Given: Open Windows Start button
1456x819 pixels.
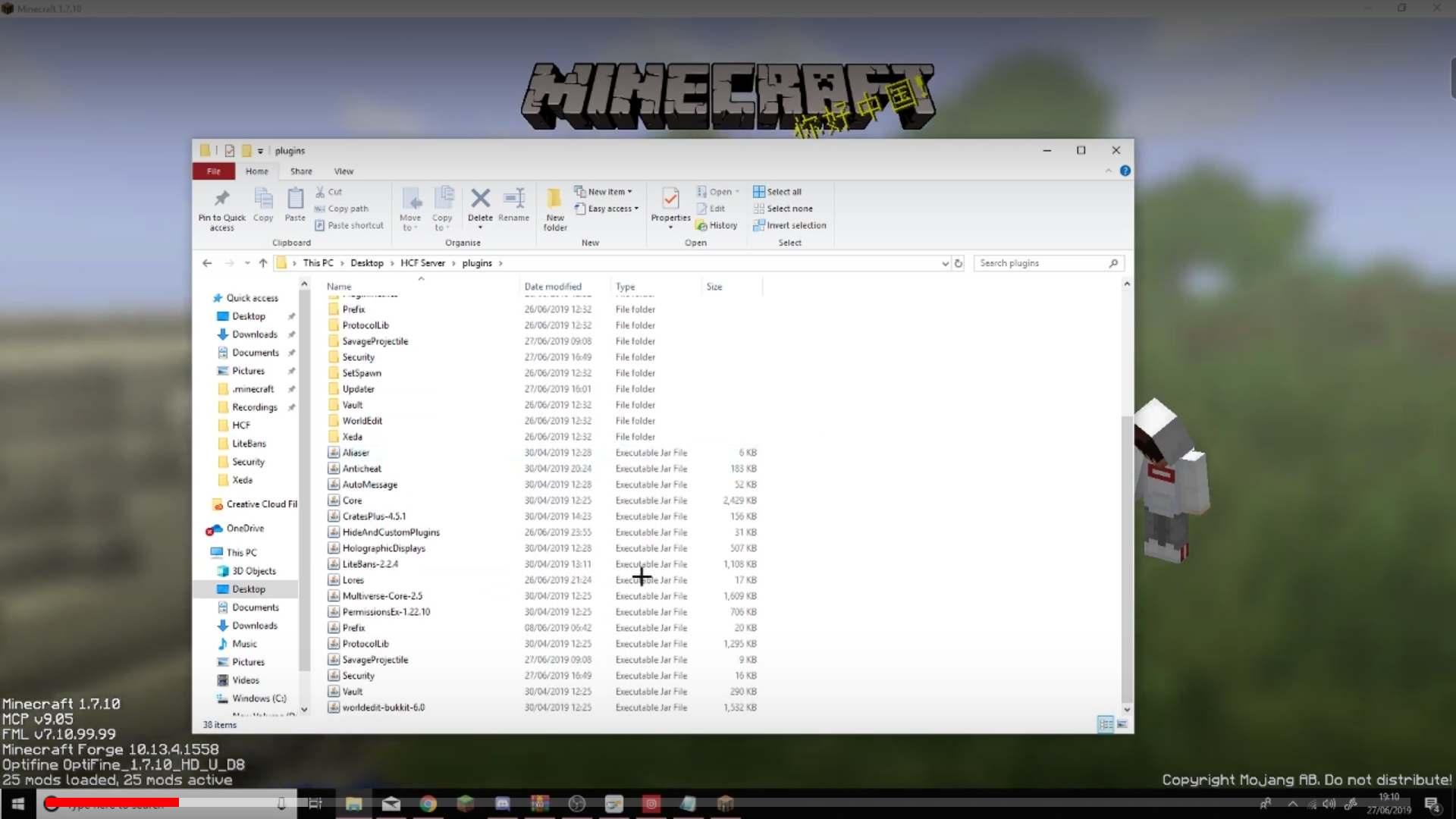Looking at the screenshot, I should pyautogui.click(x=18, y=803).
